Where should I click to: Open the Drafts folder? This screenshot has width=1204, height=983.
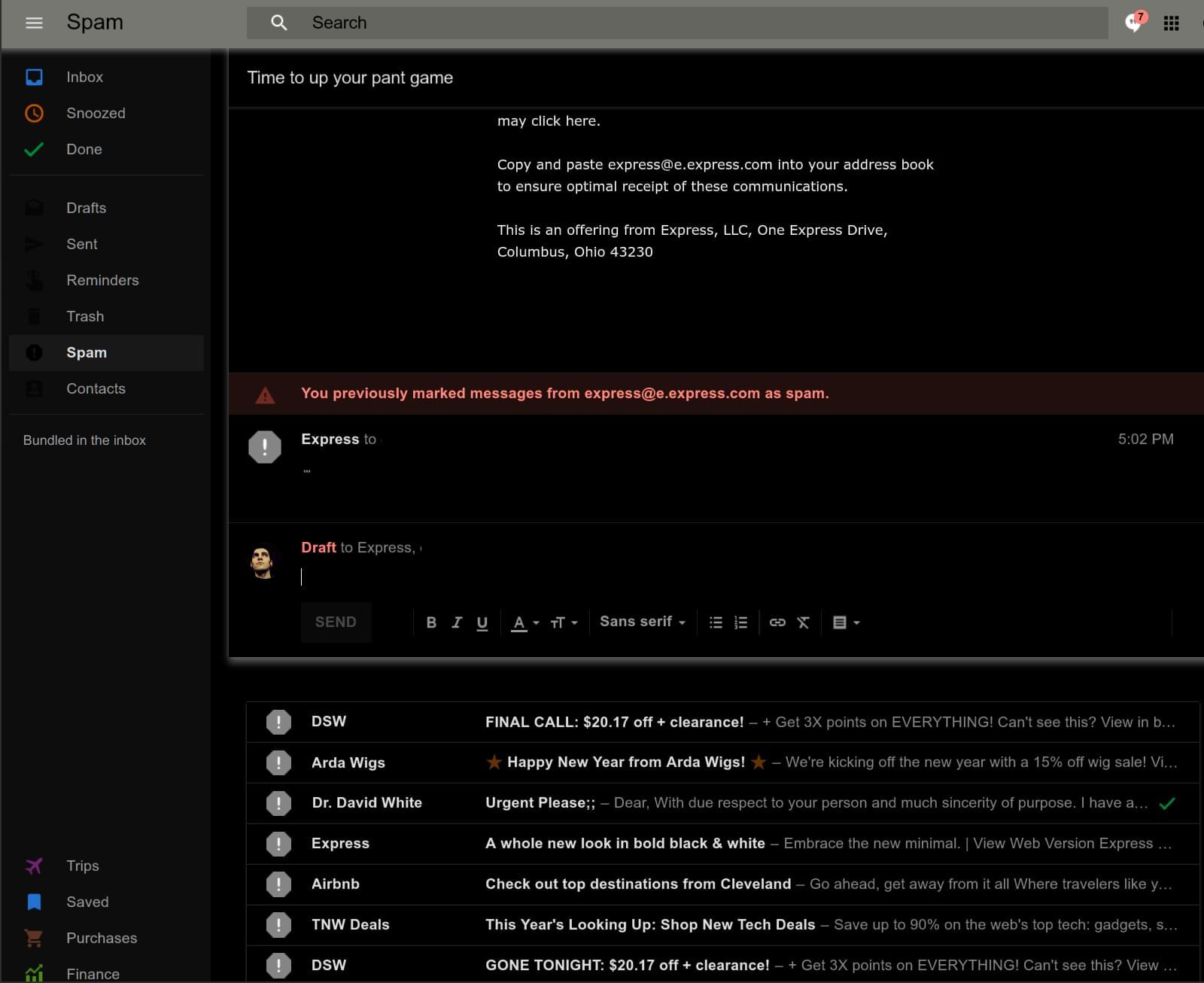[86, 208]
